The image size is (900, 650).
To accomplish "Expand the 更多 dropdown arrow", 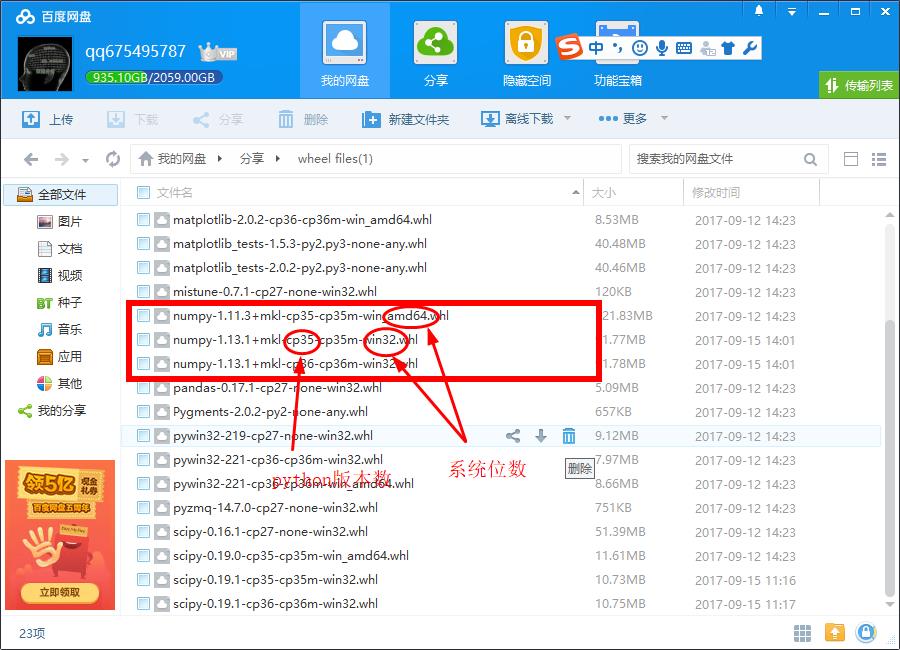I will [x=664, y=118].
